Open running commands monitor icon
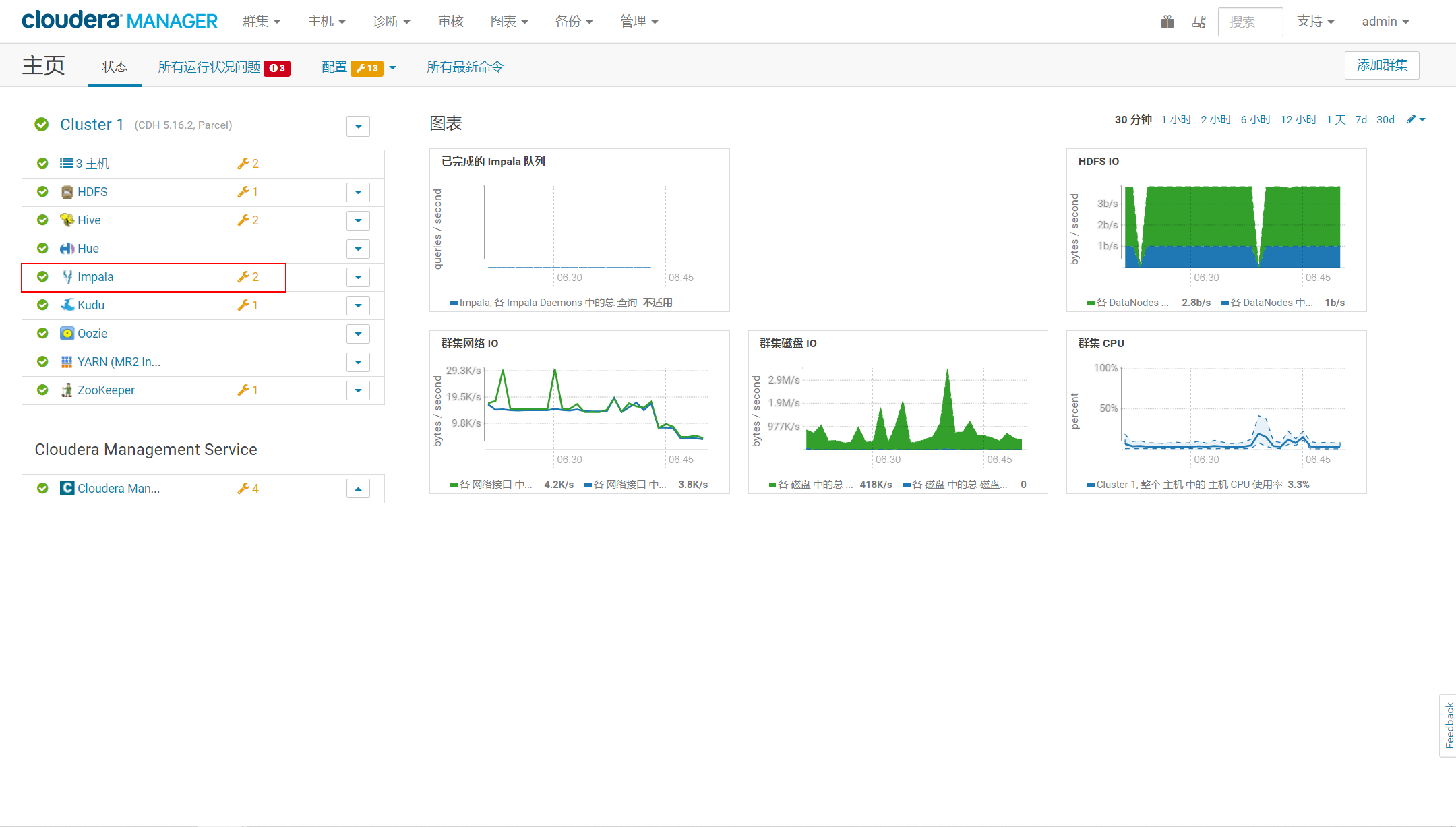The image size is (1456, 827). tap(1199, 22)
